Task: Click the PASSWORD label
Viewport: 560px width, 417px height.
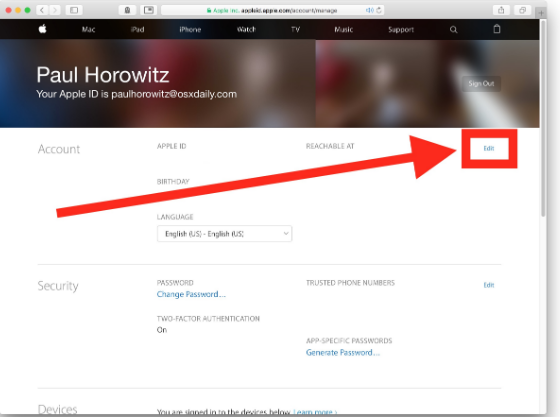Action: tap(175, 283)
